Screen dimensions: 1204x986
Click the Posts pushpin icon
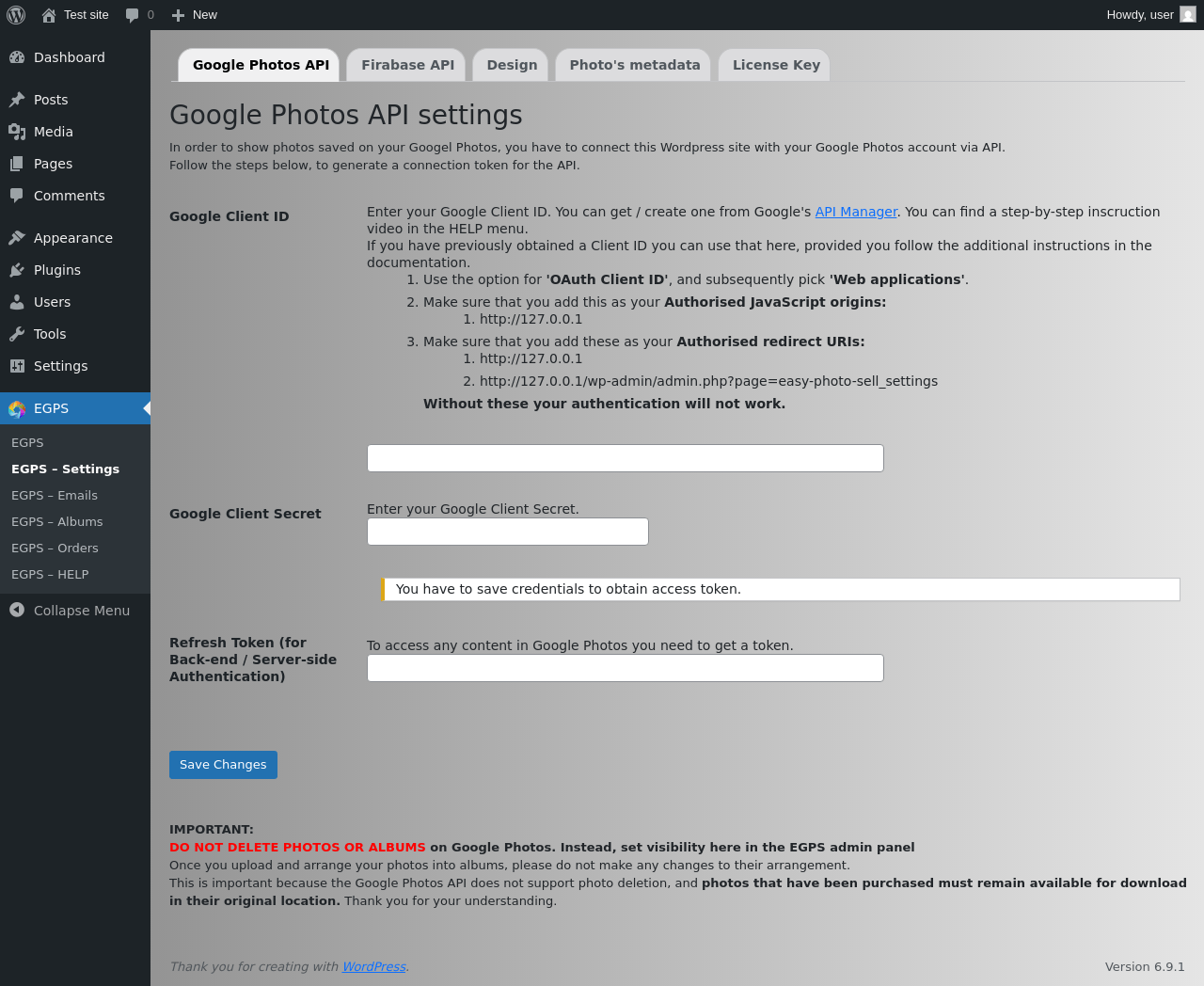coord(17,100)
